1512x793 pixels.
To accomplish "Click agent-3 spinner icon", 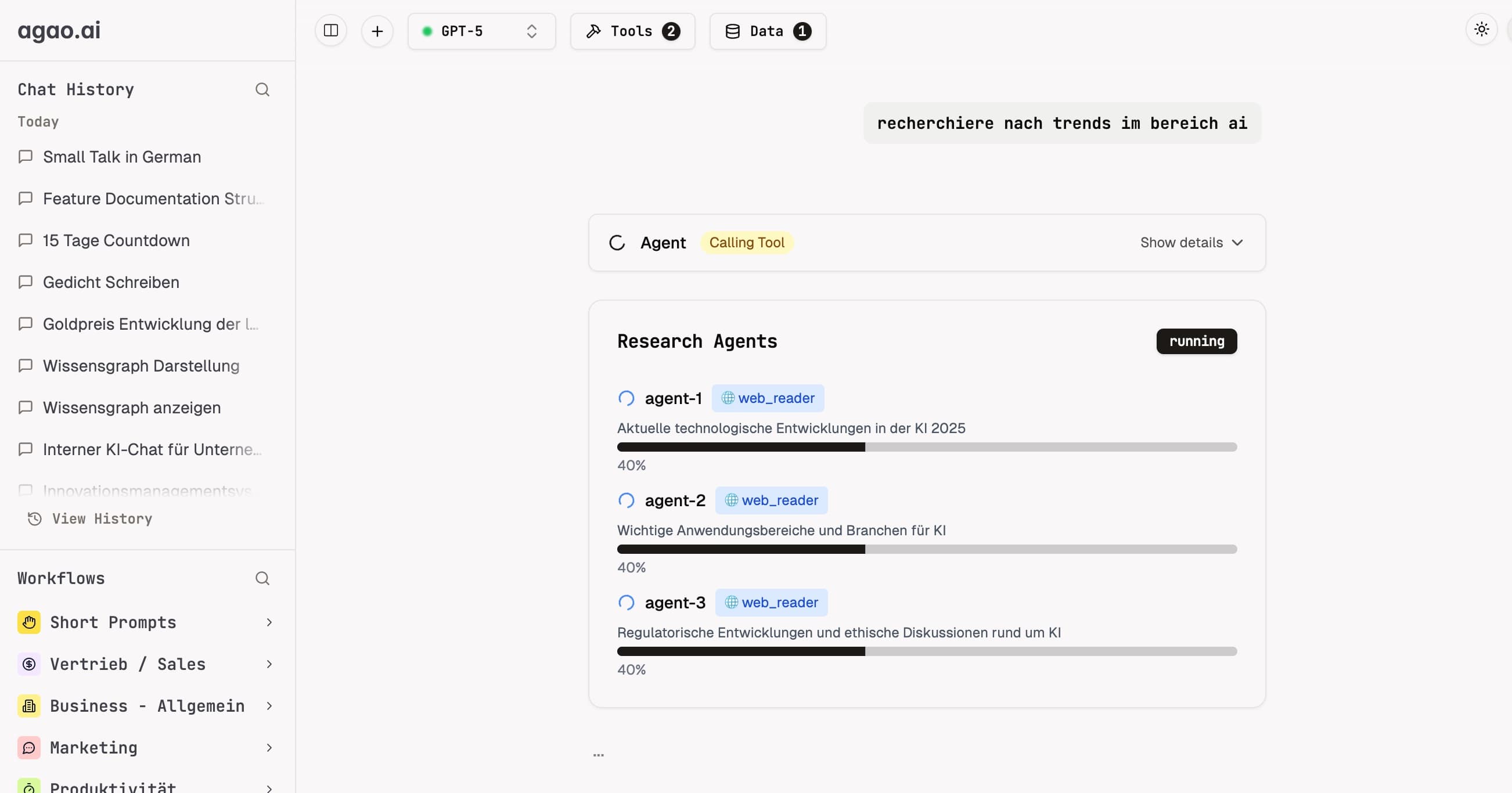I will click(x=627, y=602).
